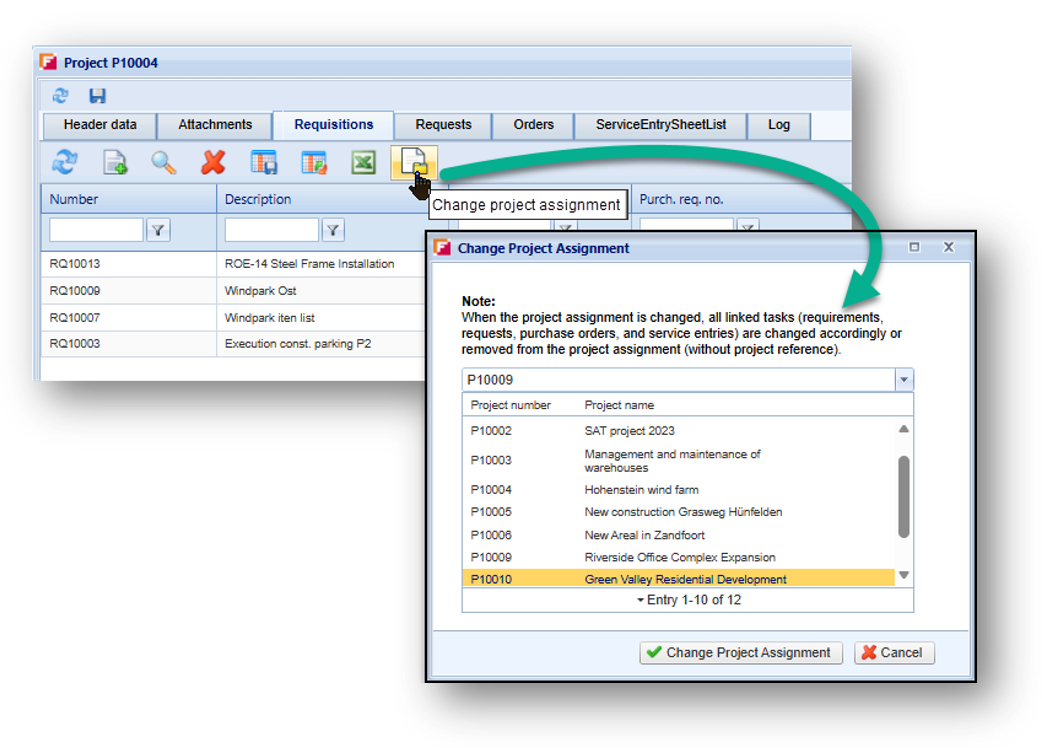Viewport: 1042px width, 748px height.
Task: Delete requisition using the red X icon
Action: [x=213, y=162]
